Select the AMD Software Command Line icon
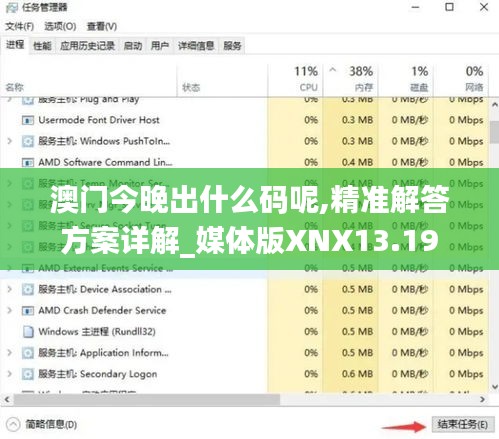This screenshot has width=499, height=439. click(28, 162)
